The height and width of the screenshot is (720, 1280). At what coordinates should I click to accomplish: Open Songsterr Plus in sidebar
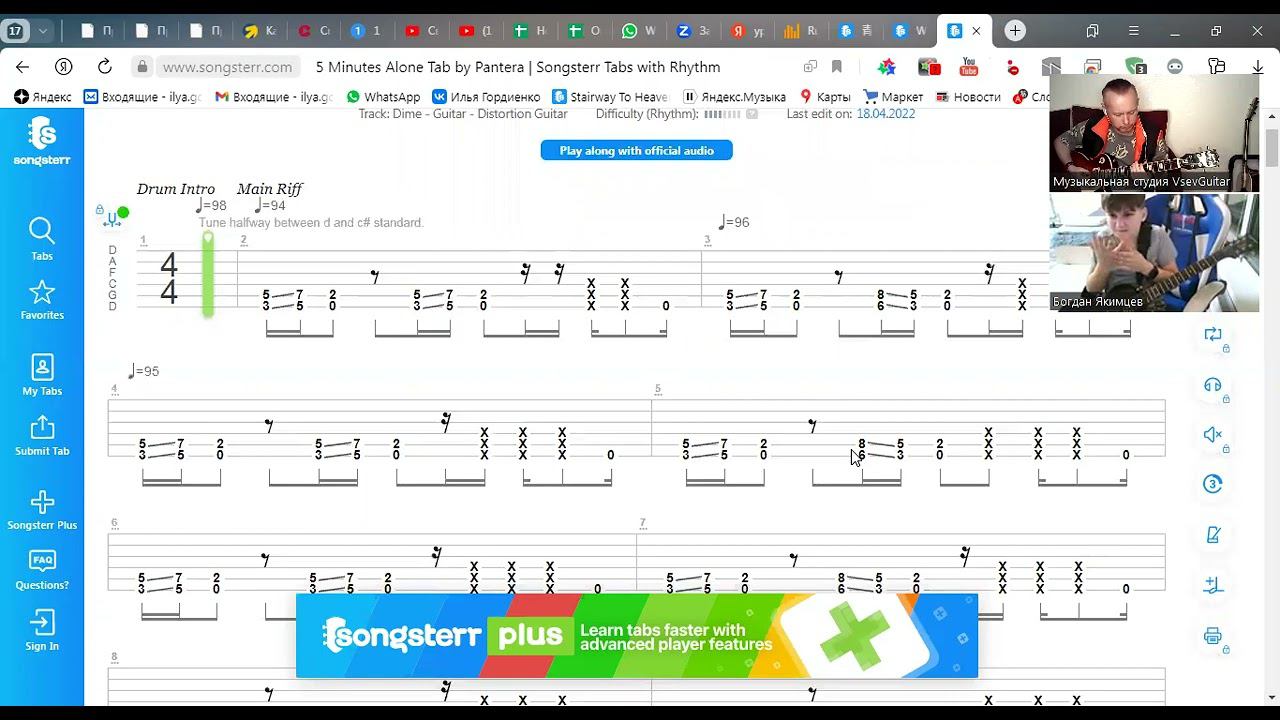pos(42,510)
